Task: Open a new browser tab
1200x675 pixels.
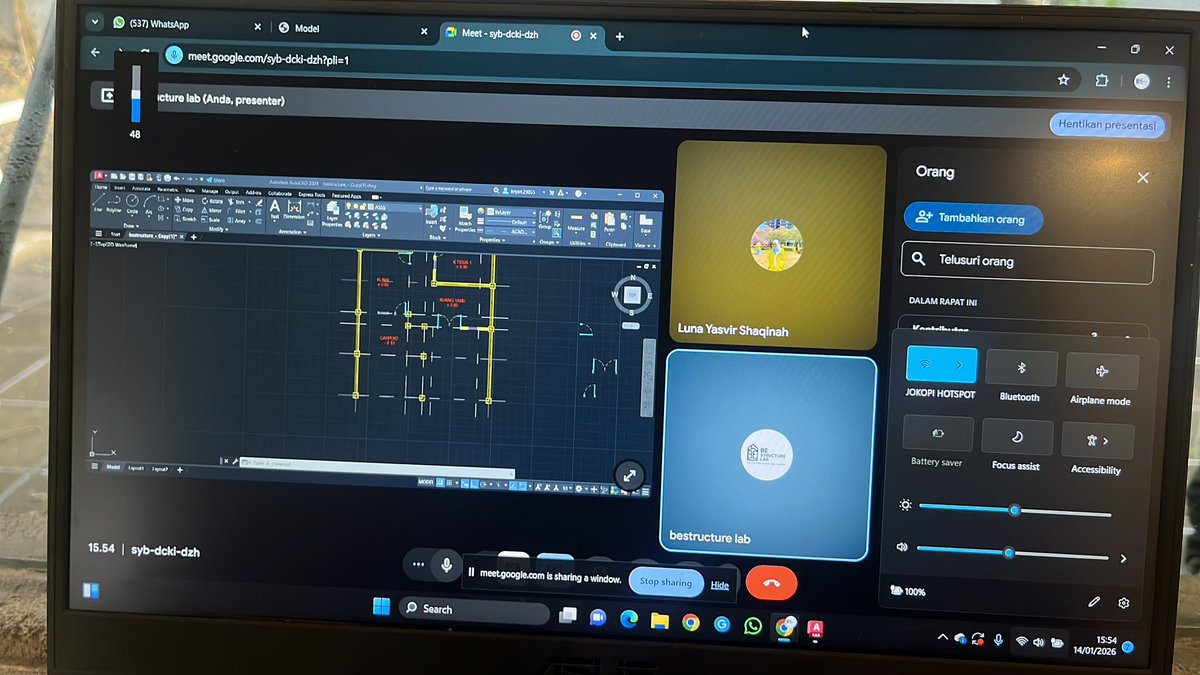Action: pyautogui.click(x=620, y=36)
